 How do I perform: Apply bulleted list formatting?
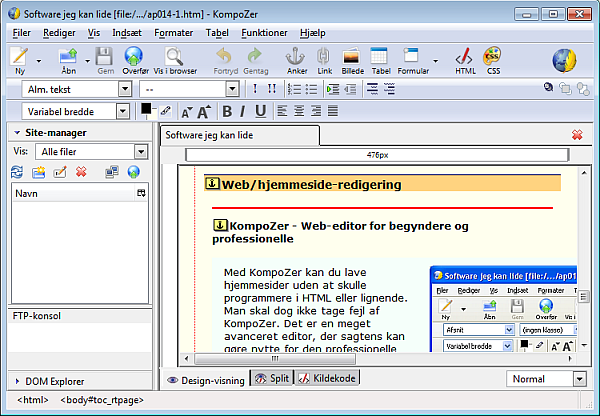pyautogui.click(x=311, y=89)
